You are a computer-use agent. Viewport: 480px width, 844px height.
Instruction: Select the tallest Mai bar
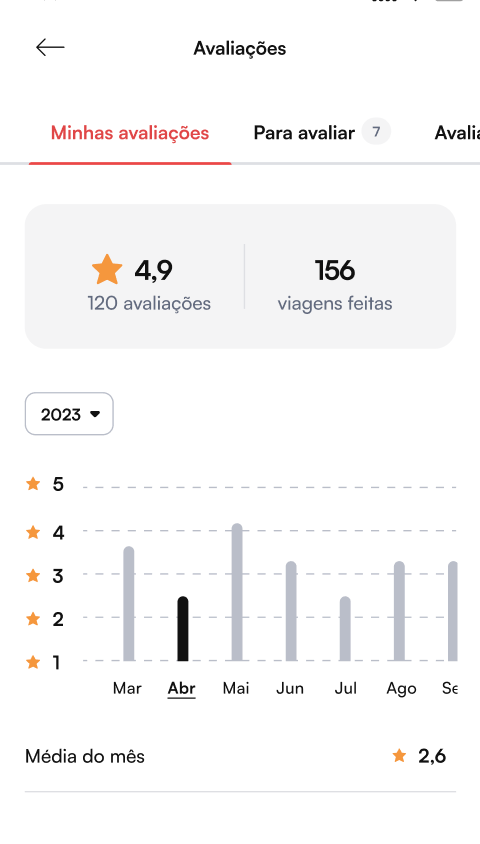coord(237,592)
